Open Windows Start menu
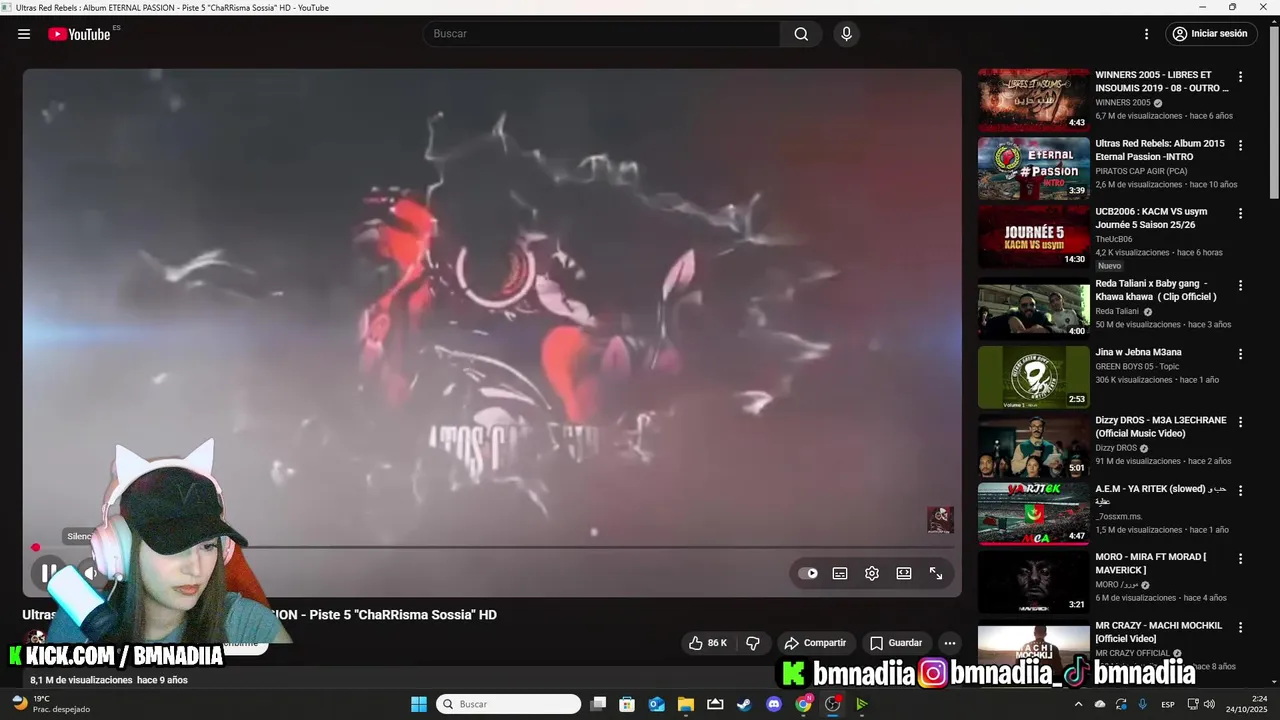 point(419,704)
